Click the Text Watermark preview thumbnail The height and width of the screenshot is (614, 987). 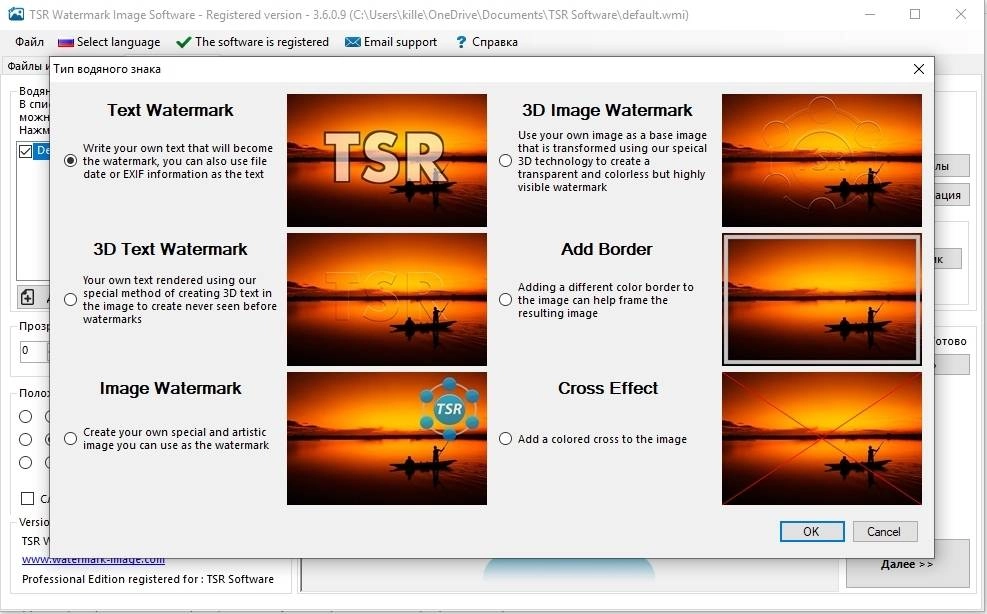pyautogui.click(x=386, y=161)
